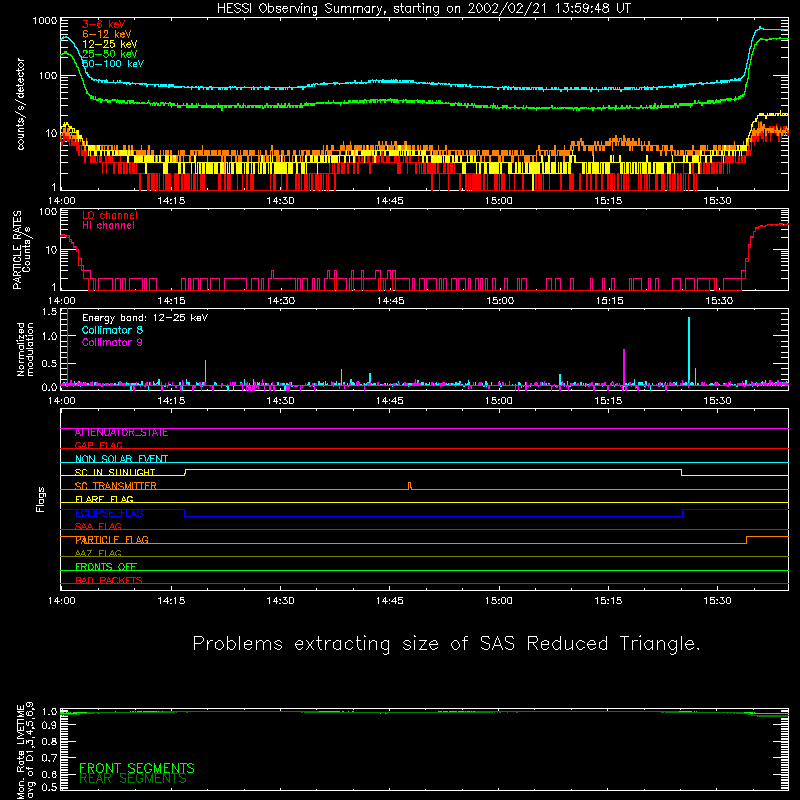800x800 pixels.
Task: Click the FLARE_FLAG label
Action: tap(104, 499)
